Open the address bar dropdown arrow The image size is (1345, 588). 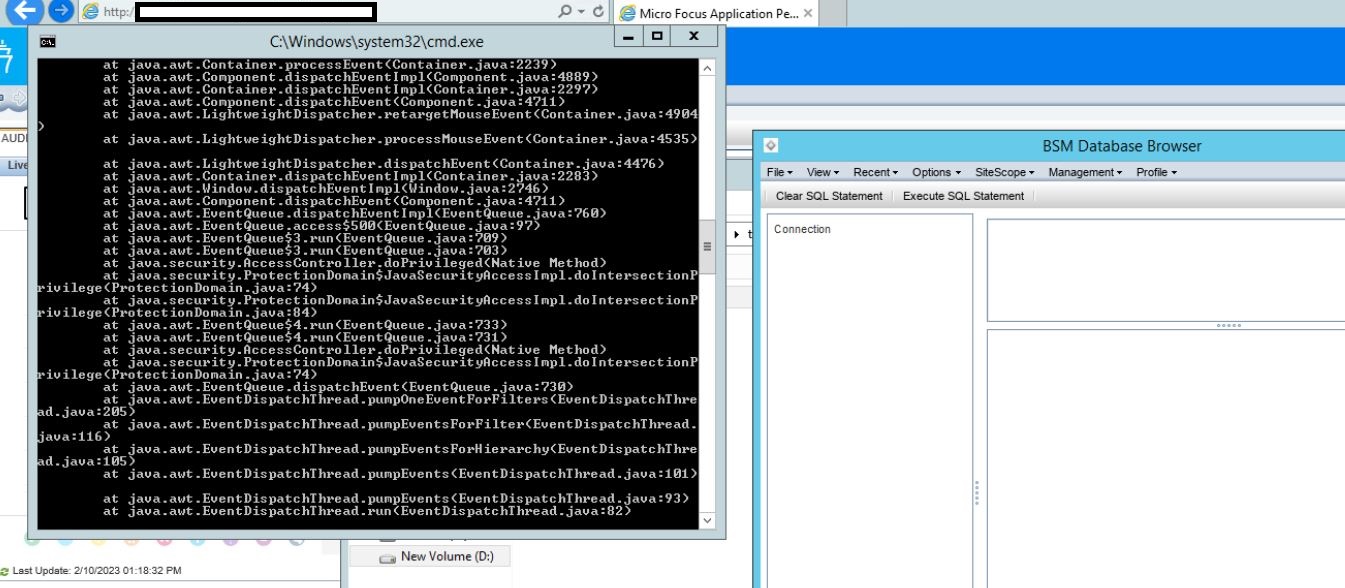pos(581,12)
